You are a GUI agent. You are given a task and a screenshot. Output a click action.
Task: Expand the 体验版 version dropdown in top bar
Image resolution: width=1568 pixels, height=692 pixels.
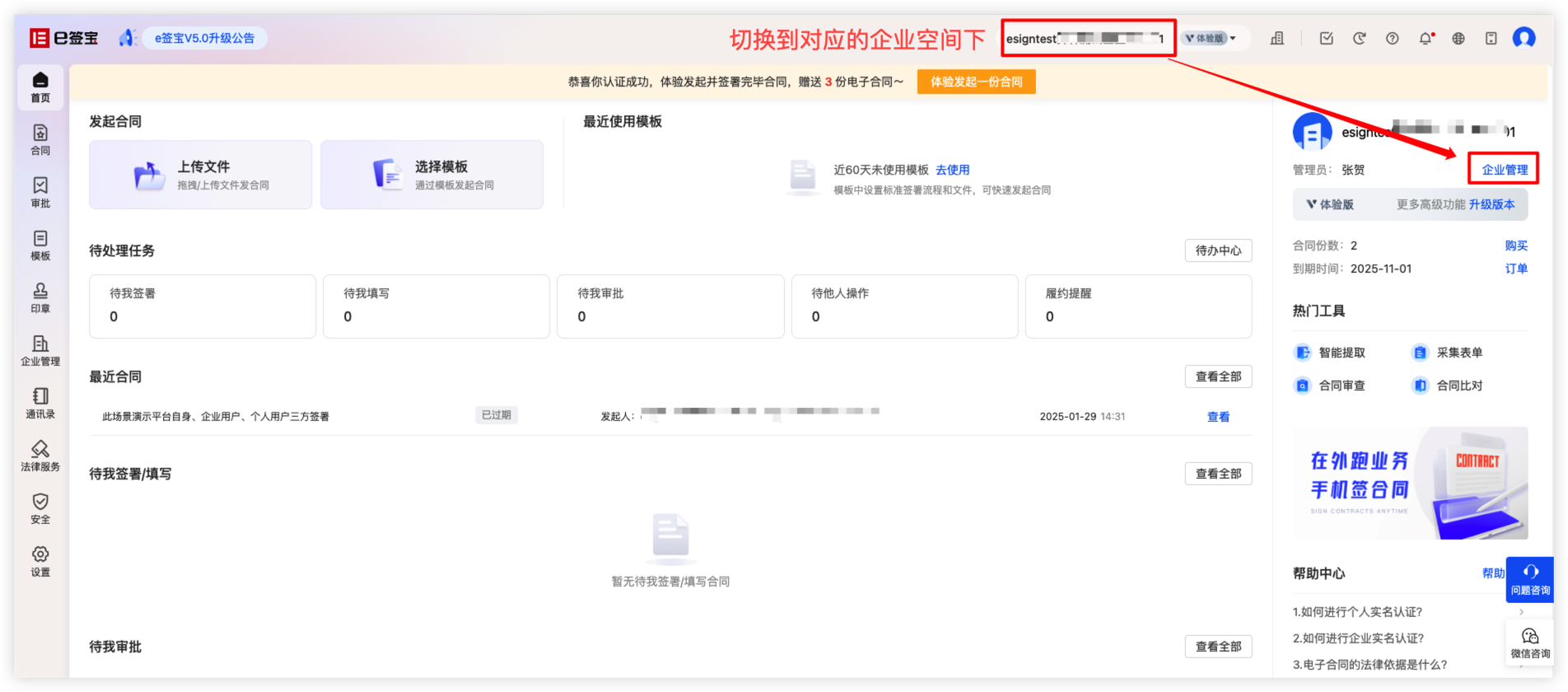click(1210, 38)
